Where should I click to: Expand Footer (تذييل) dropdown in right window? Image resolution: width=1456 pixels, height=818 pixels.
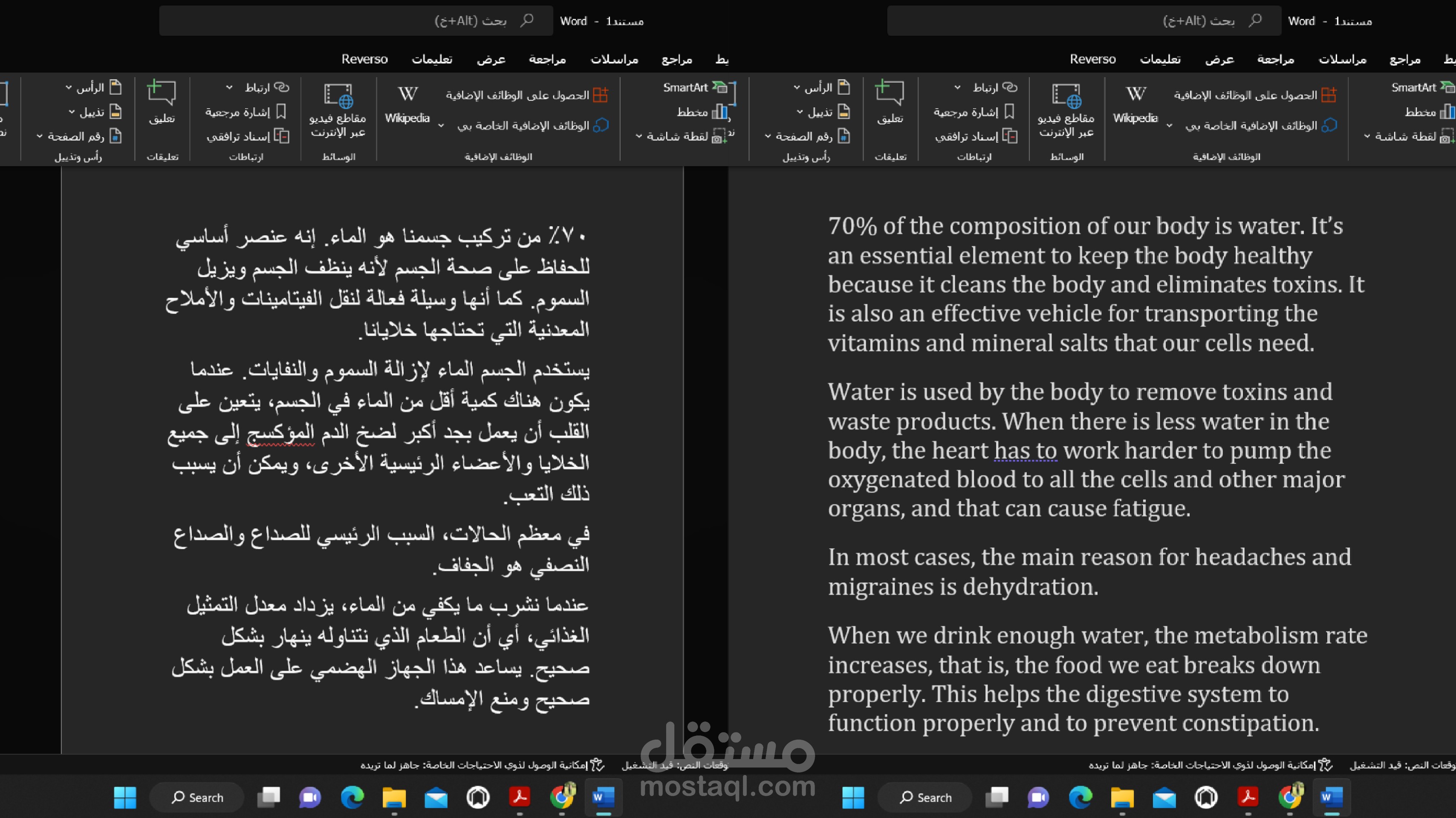click(x=800, y=112)
